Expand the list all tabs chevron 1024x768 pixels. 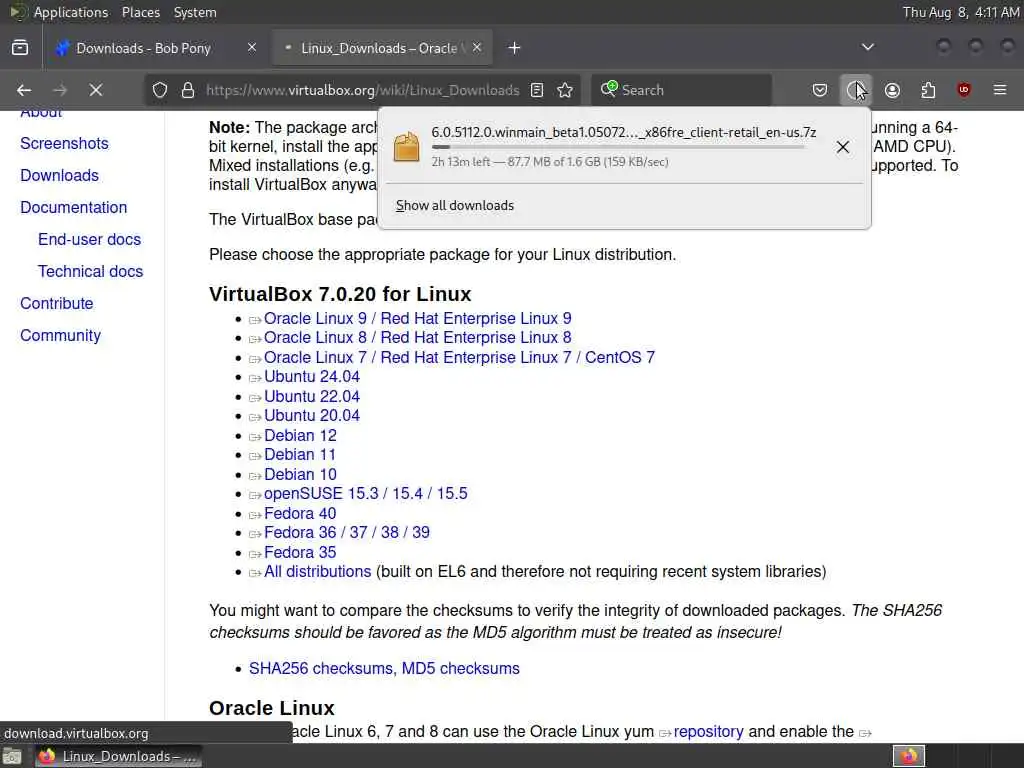tap(868, 47)
